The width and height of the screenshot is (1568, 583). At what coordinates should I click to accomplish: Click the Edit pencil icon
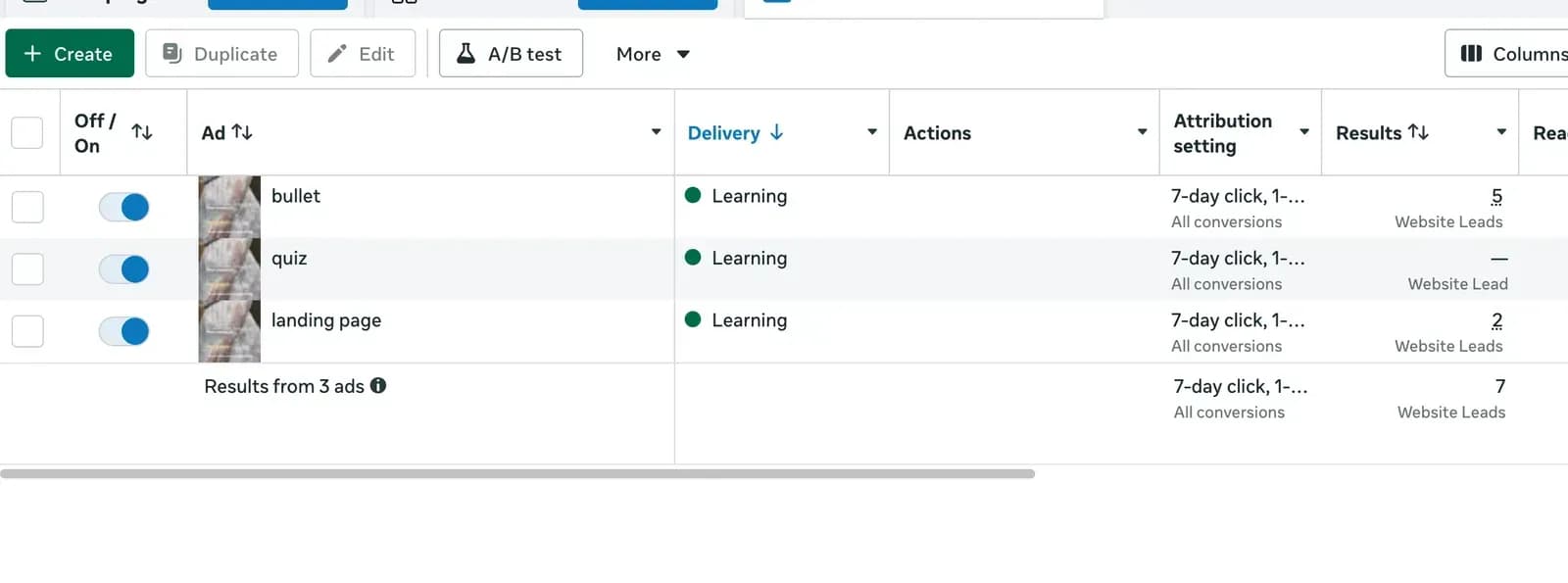pyautogui.click(x=337, y=54)
